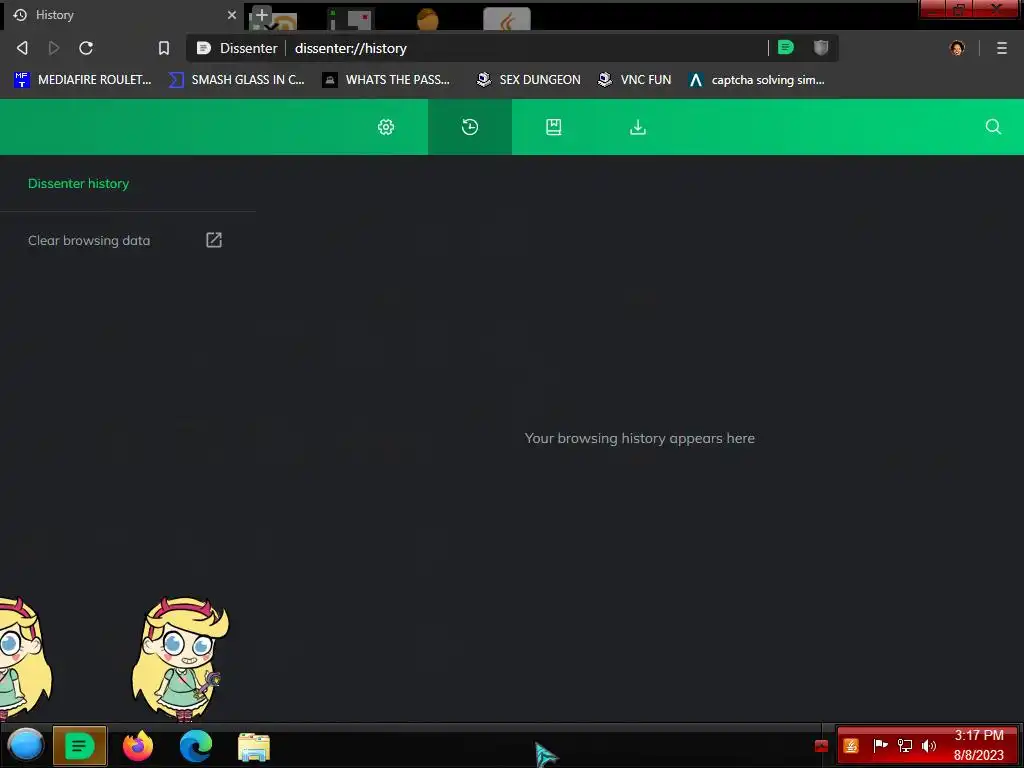Image resolution: width=1024 pixels, height=768 pixels.
Task: Open the network tray icon
Action: click(904, 745)
